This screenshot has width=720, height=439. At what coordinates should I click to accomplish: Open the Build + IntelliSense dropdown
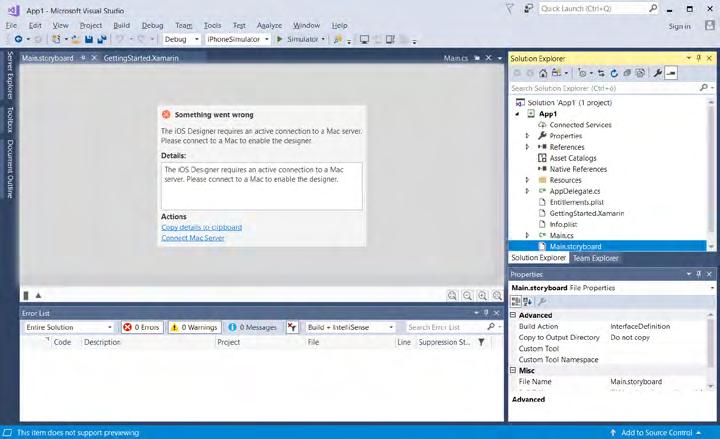click(350, 327)
